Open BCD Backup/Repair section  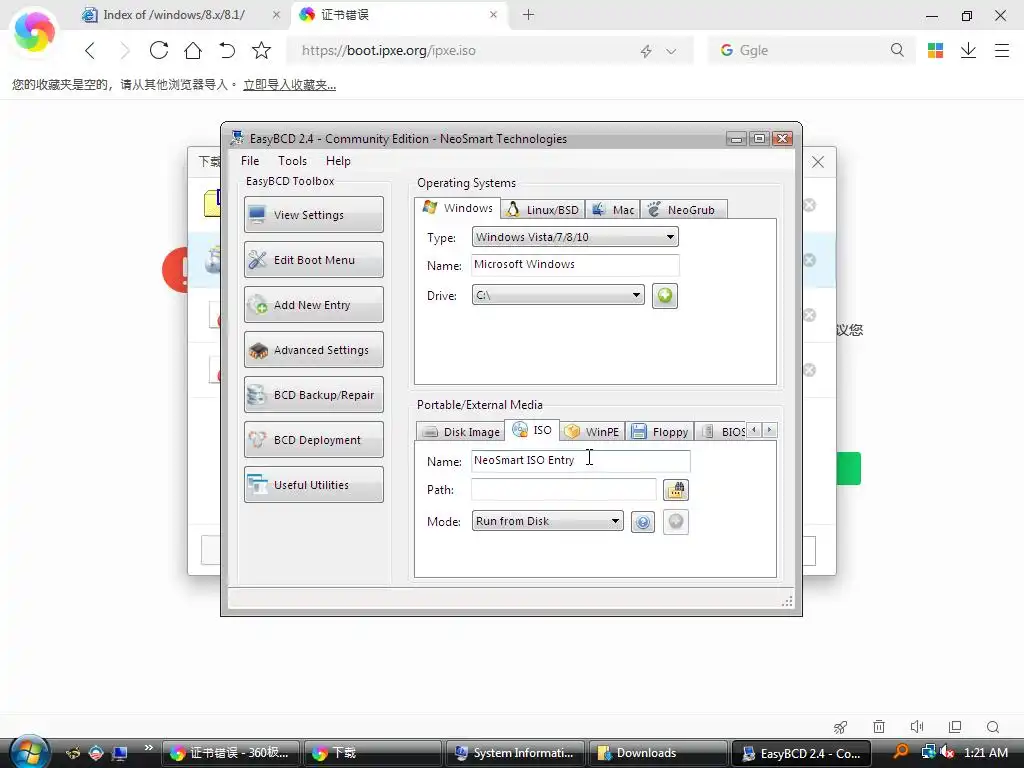(313, 395)
